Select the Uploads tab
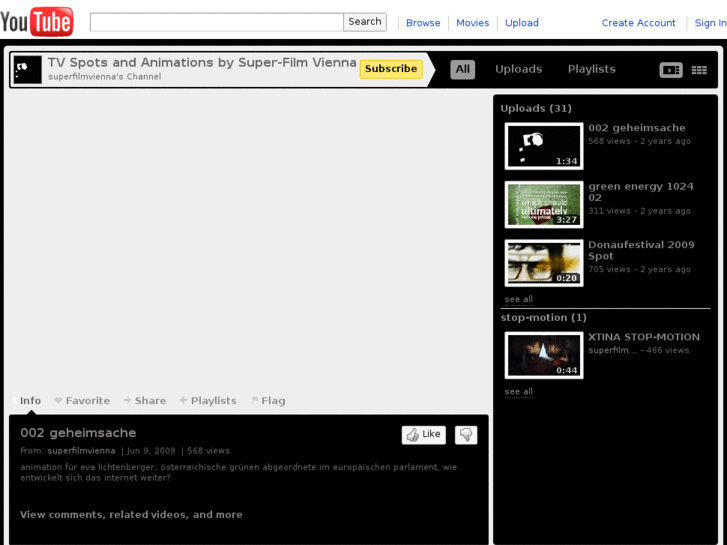727x545 pixels. (518, 69)
